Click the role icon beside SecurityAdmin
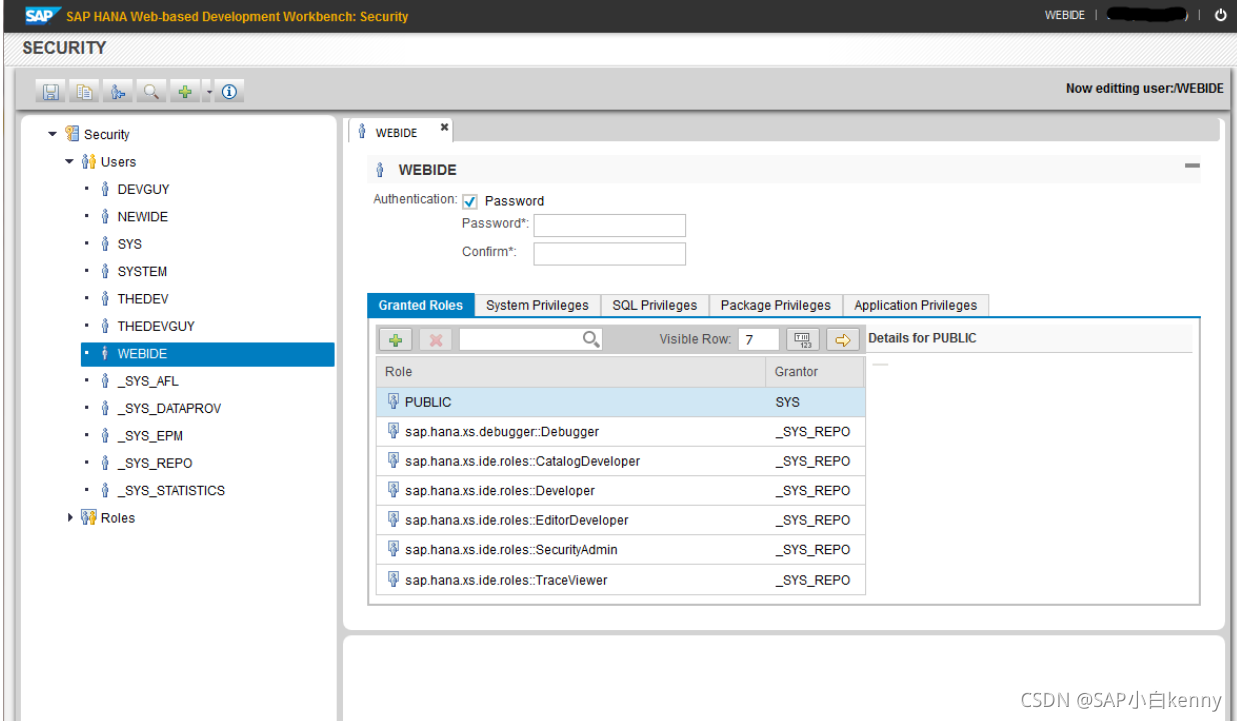 (x=393, y=549)
